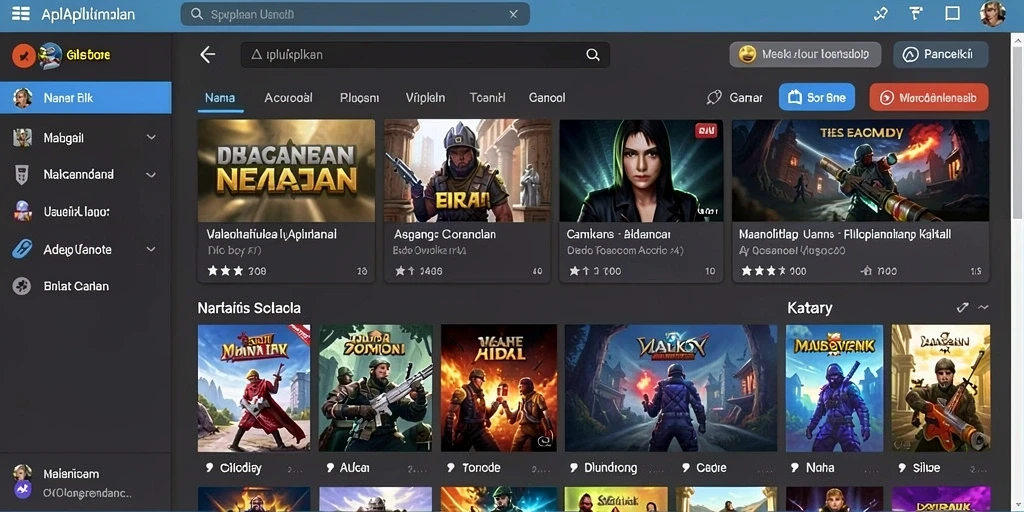Click the square window icon in title bar

(x=952, y=14)
